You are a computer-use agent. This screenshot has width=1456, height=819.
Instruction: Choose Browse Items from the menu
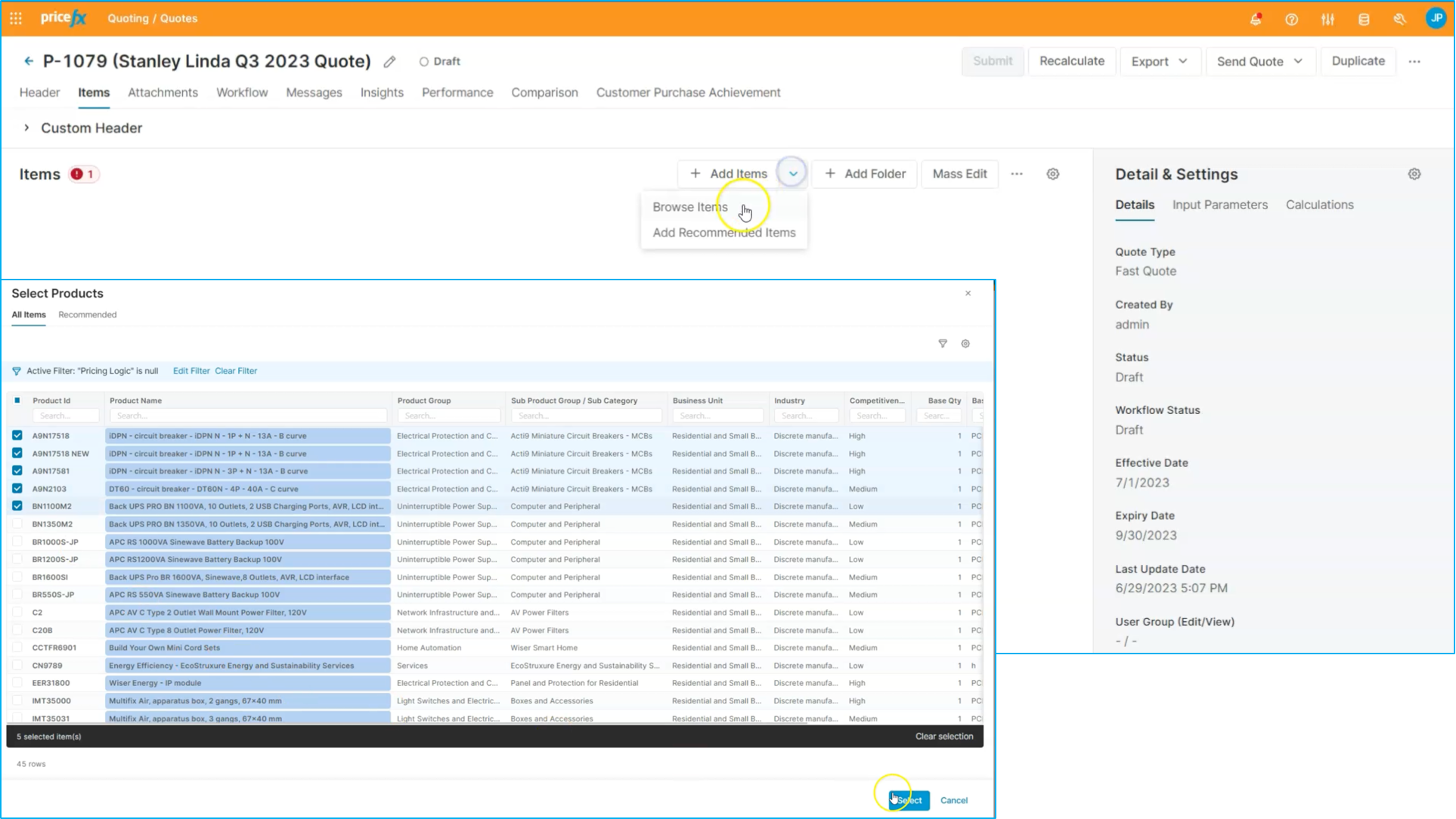(689, 207)
